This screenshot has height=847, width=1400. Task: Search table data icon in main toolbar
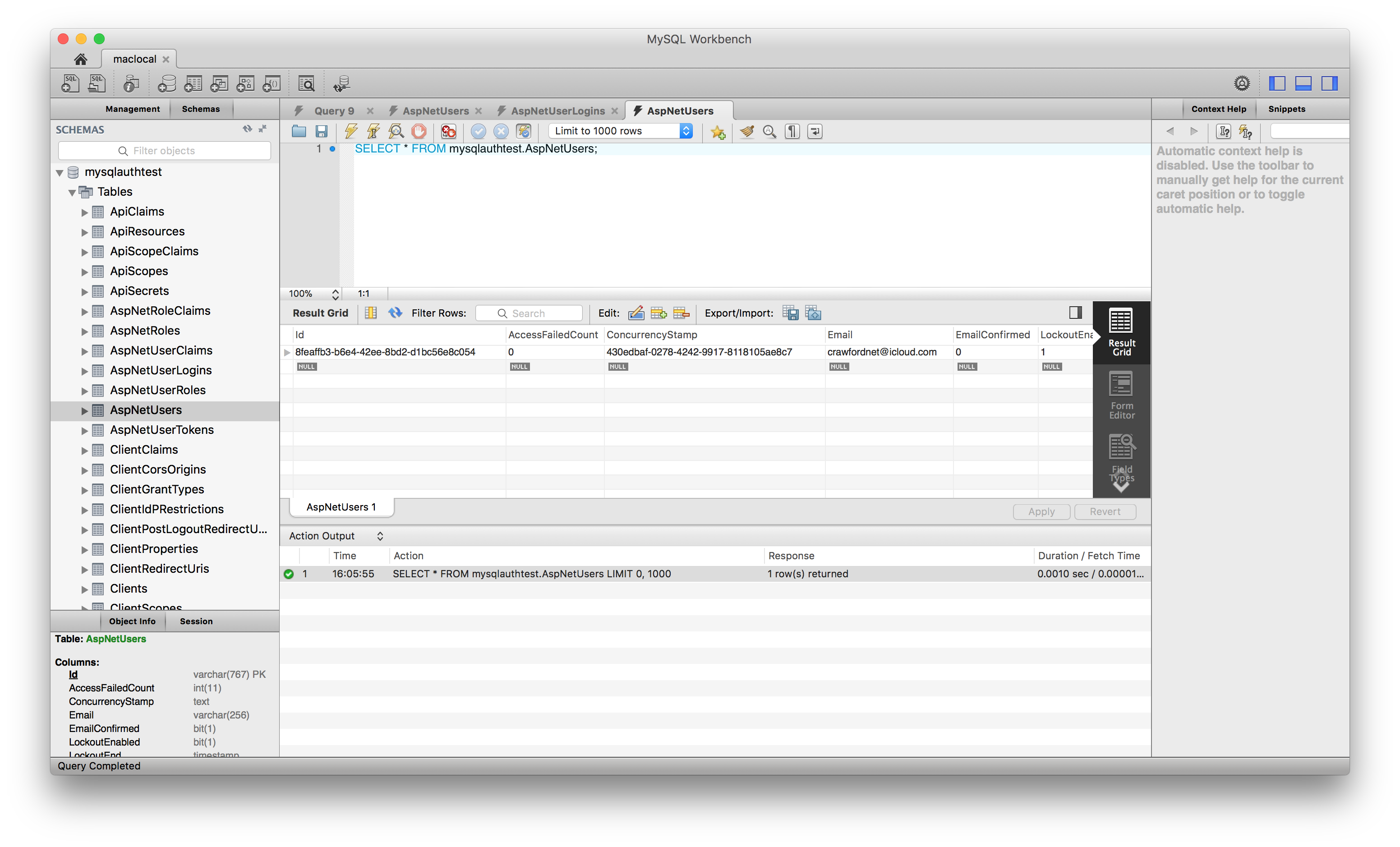[306, 83]
